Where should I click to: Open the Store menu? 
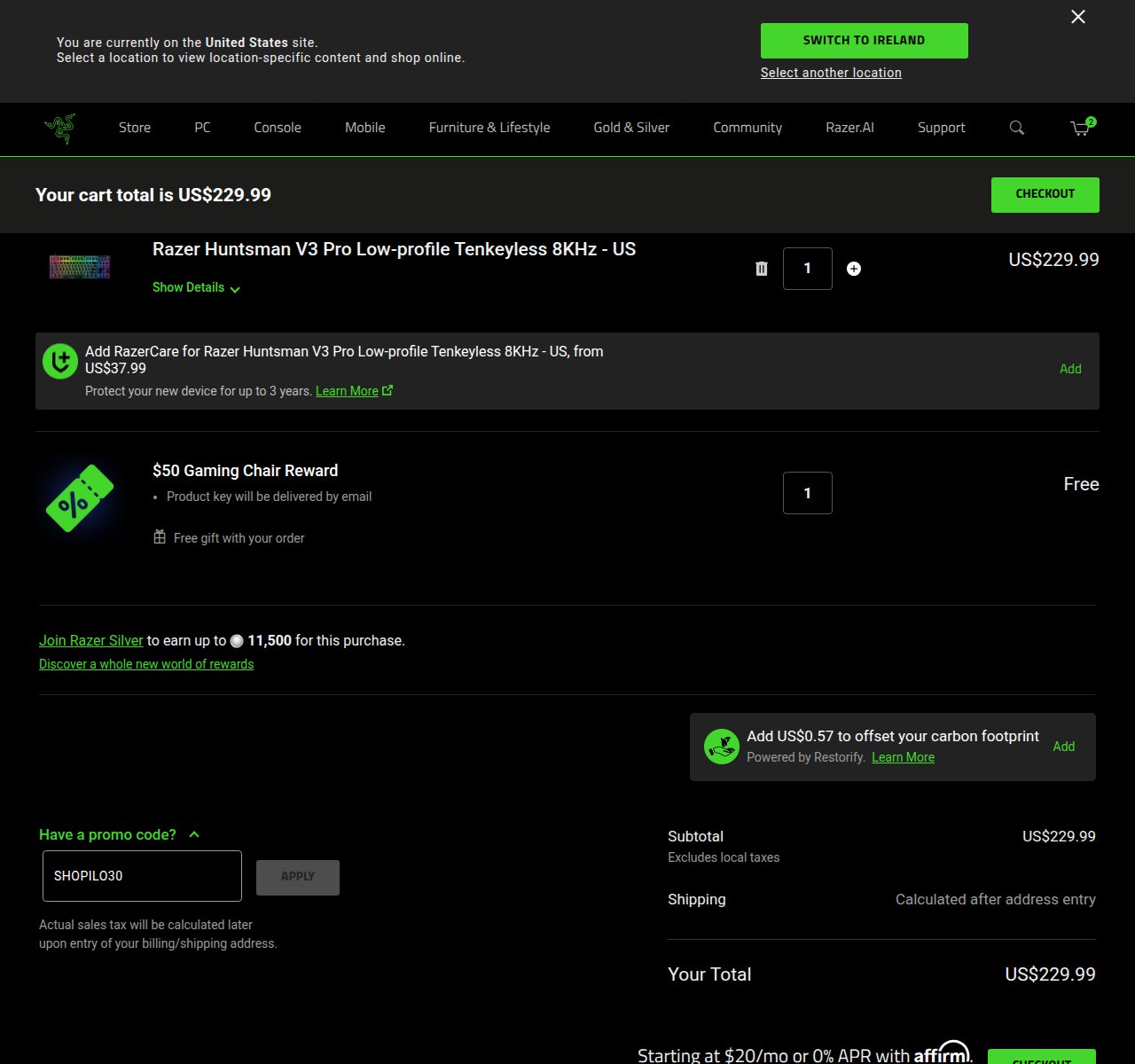coord(135,128)
